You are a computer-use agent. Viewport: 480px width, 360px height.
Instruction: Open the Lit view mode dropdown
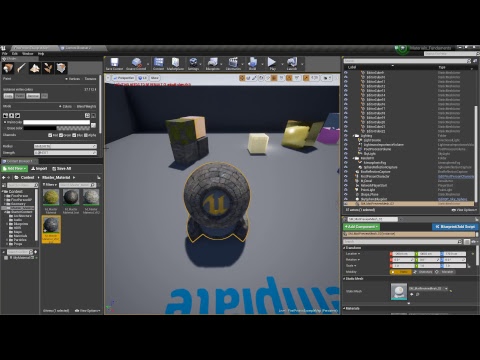point(142,78)
